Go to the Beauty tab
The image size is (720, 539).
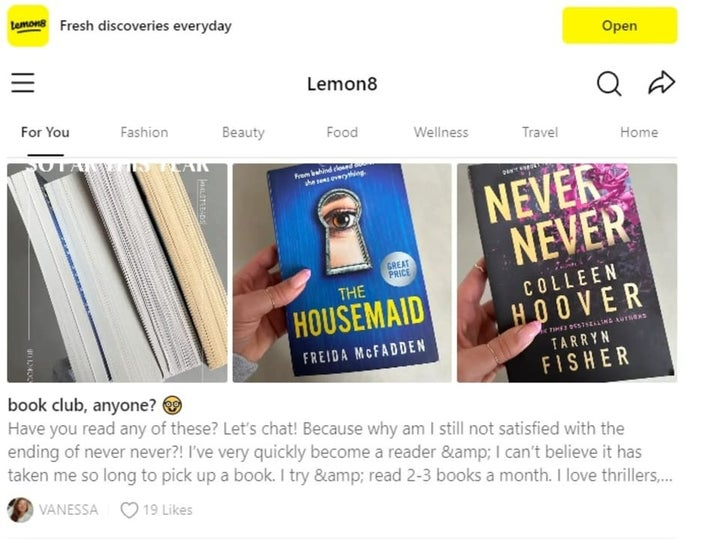pyautogui.click(x=243, y=132)
